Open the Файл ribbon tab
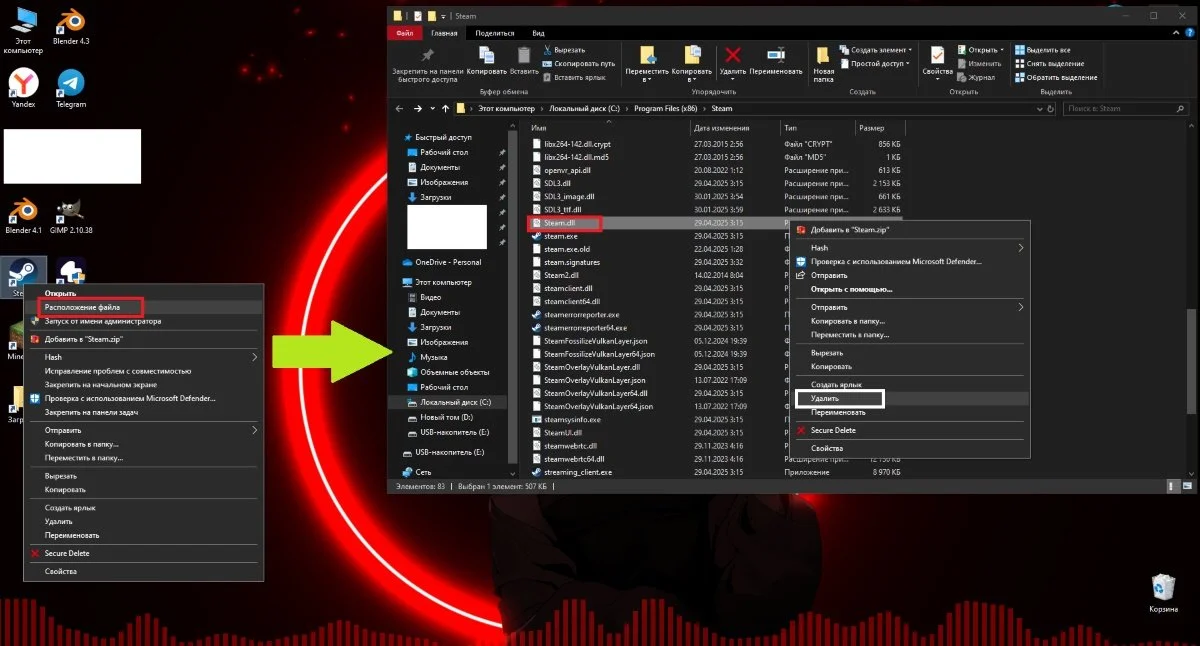This screenshot has height=646, width=1200. coord(404,33)
